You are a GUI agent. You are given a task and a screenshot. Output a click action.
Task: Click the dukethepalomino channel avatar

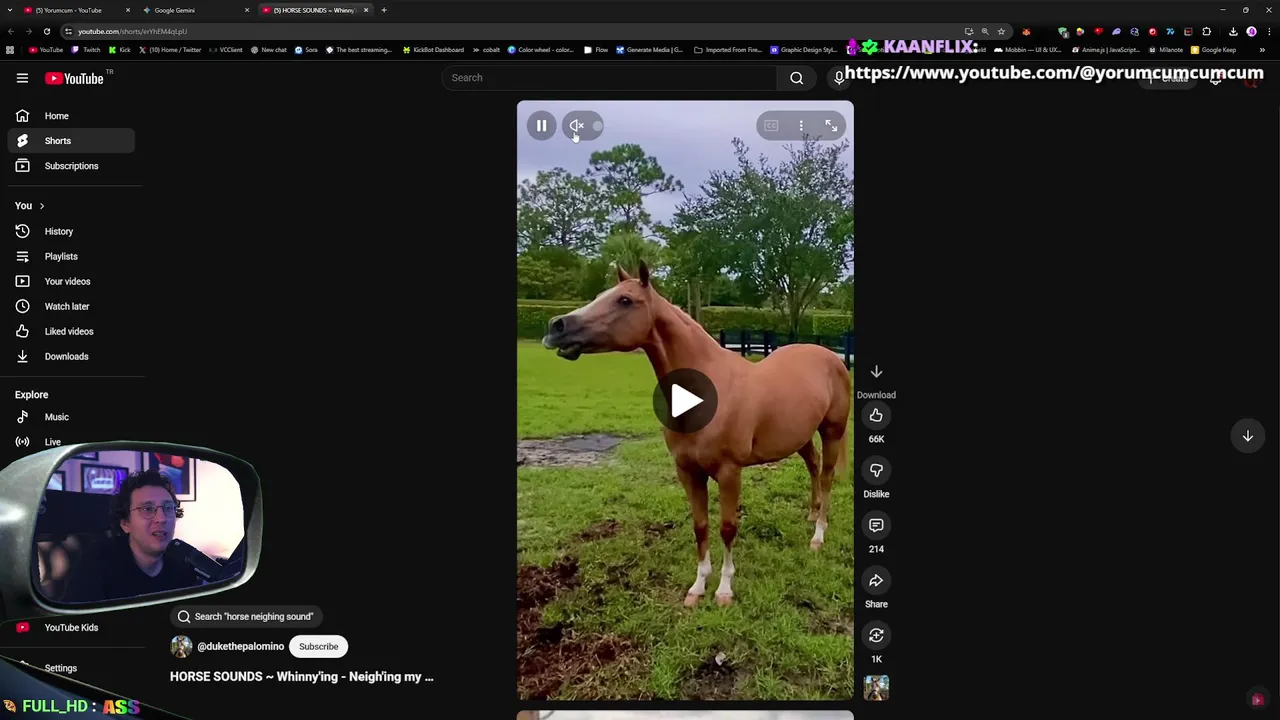(181, 646)
